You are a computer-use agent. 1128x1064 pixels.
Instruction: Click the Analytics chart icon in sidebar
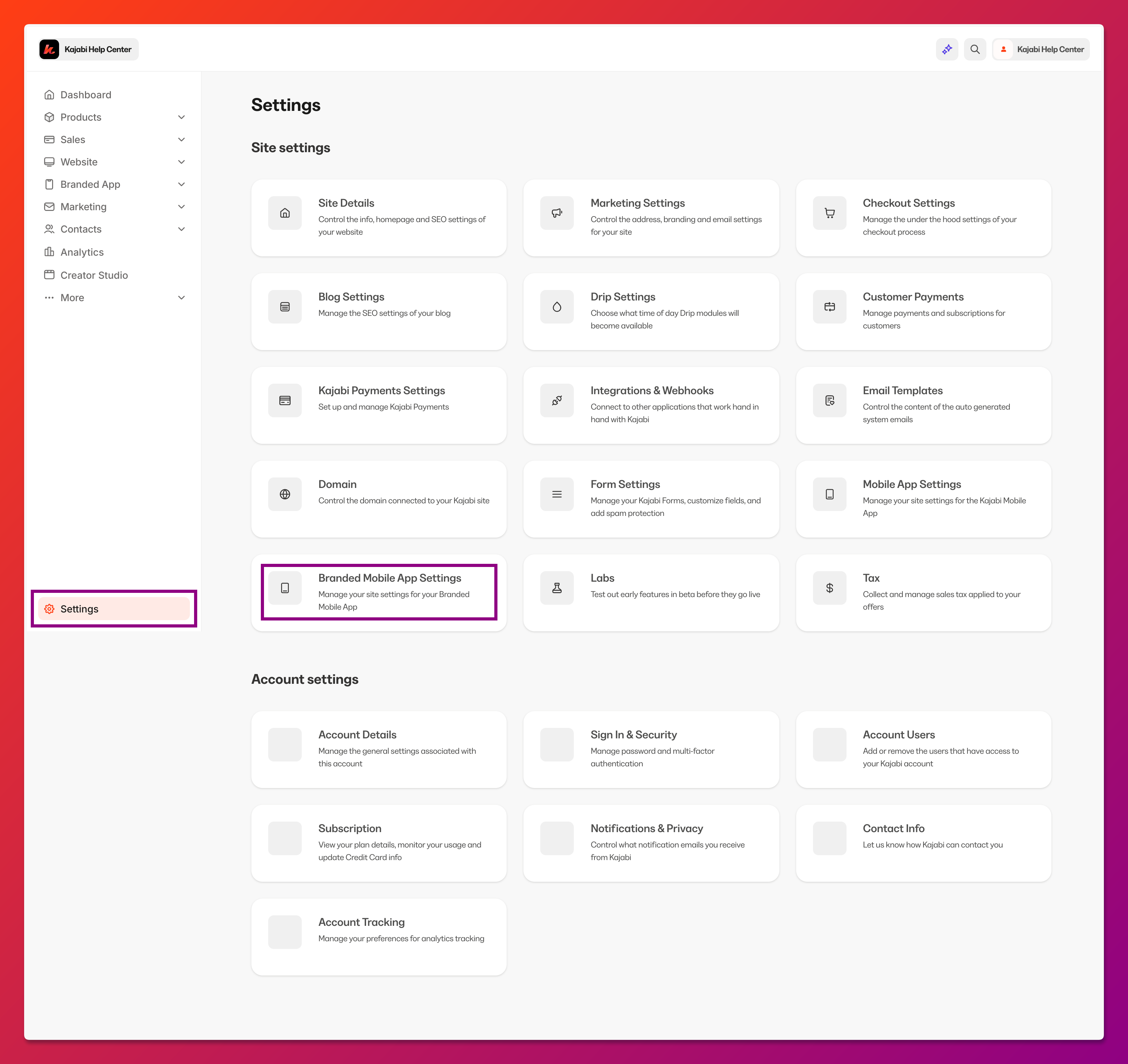click(x=49, y=252)
